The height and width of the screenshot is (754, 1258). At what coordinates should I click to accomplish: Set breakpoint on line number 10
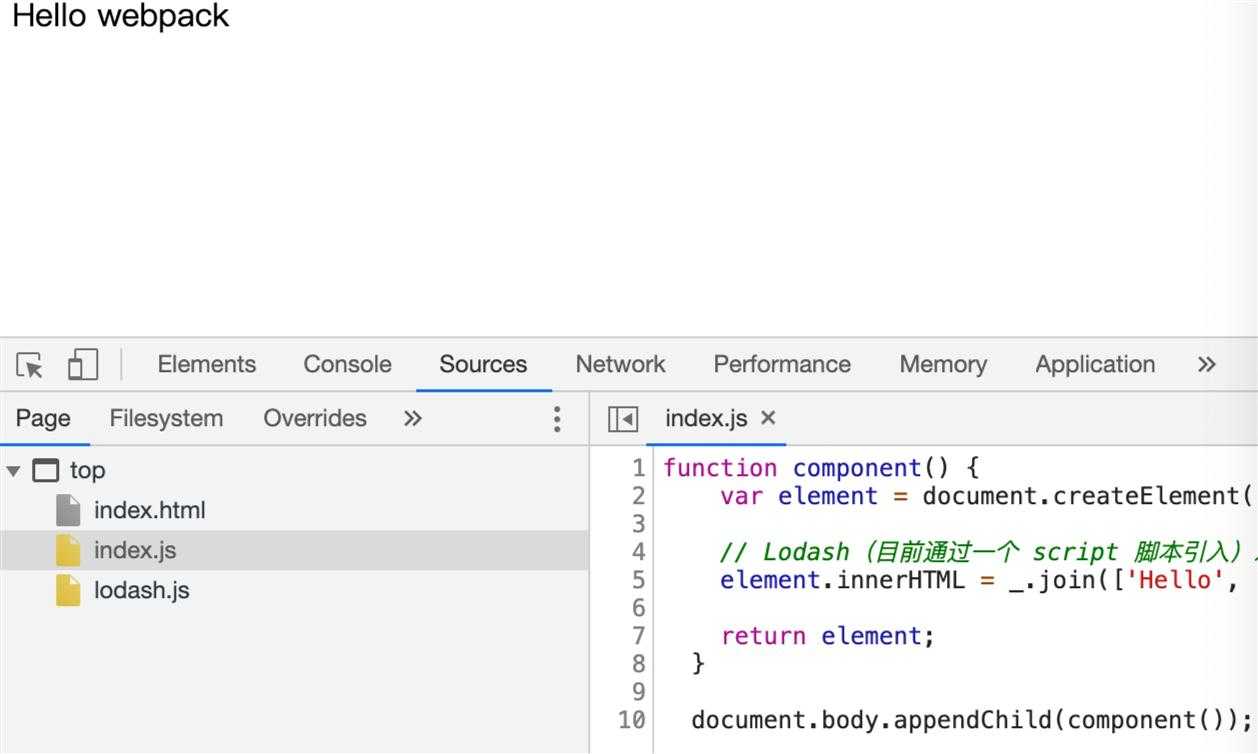coord(632,720)
